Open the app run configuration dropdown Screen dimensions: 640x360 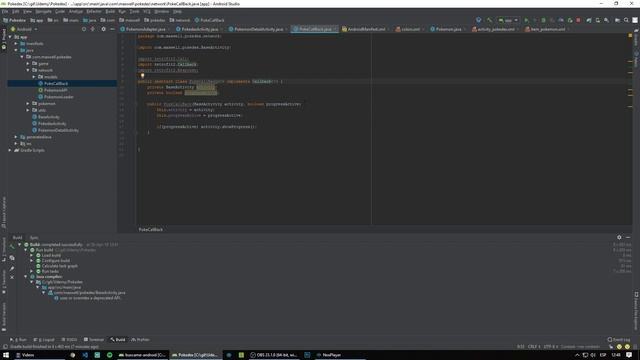coord(508,20)
